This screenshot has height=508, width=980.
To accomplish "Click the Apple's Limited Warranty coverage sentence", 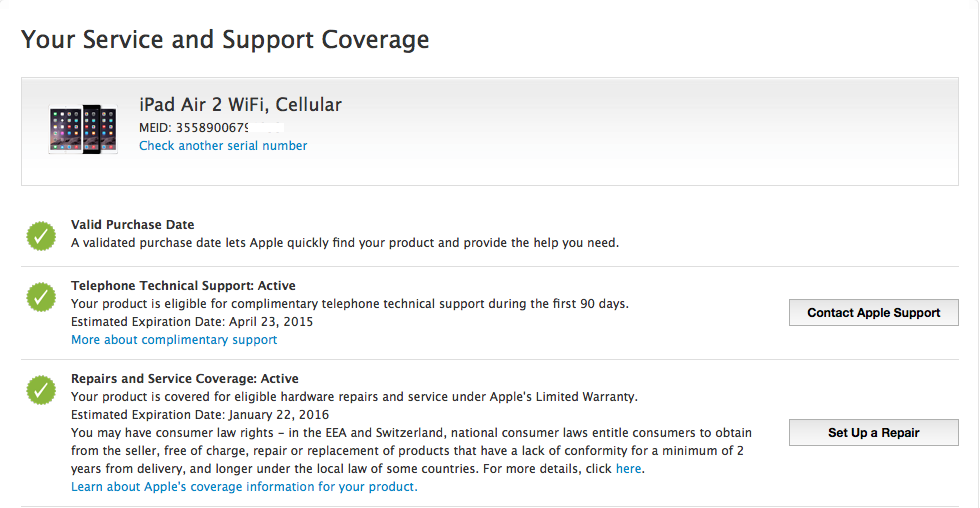I will [x=354, y=397].
